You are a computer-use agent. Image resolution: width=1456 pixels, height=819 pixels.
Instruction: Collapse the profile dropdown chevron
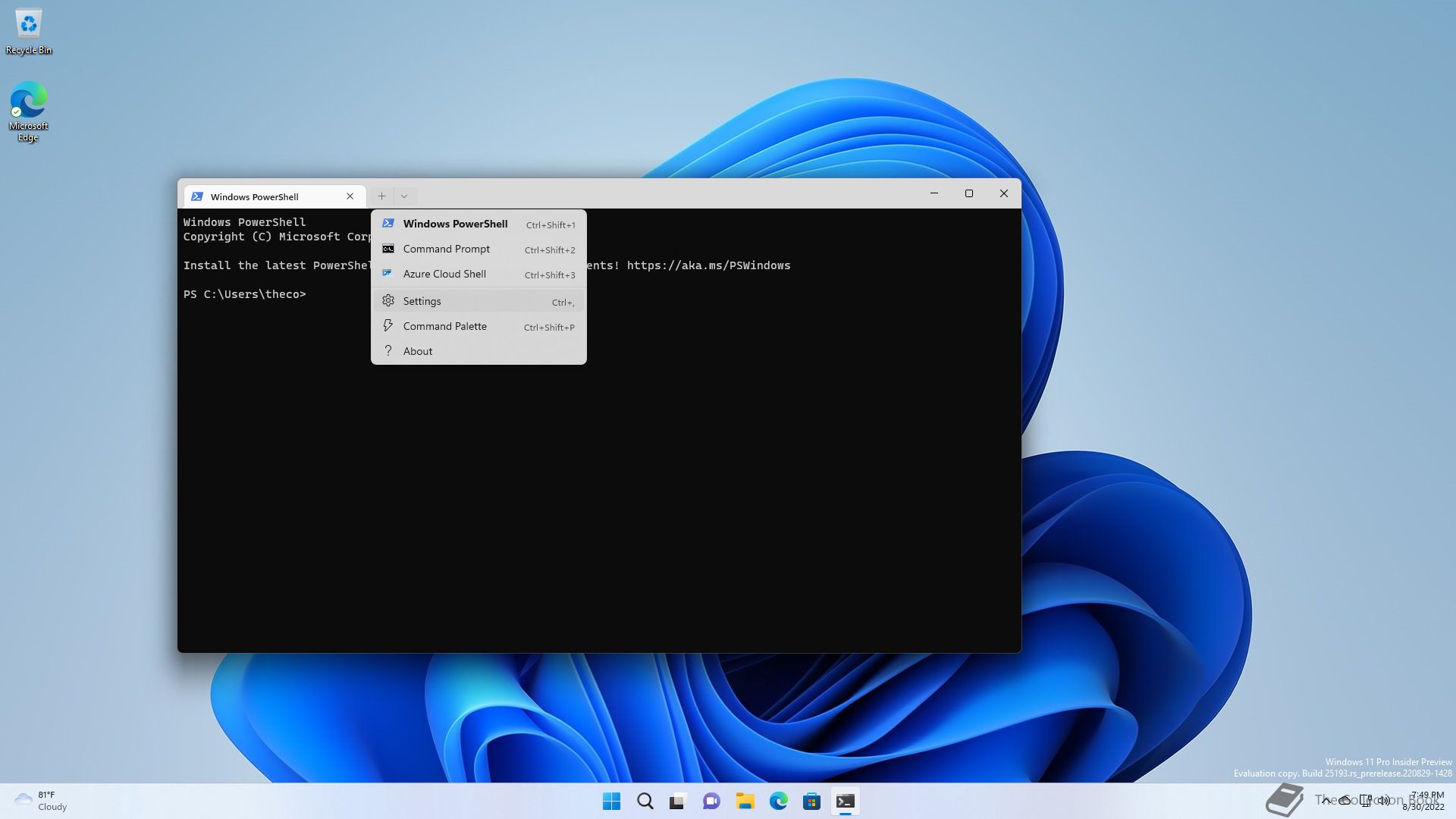pos(404,196)
